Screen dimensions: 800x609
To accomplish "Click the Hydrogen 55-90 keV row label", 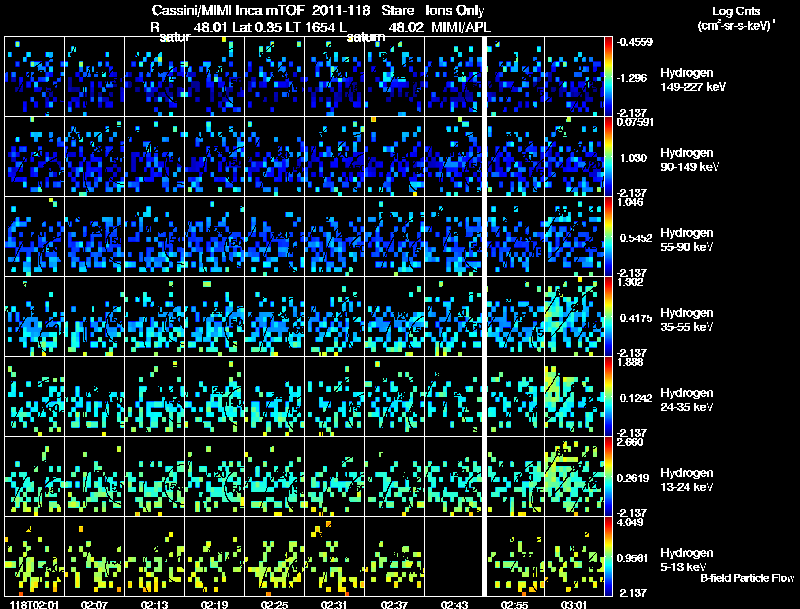I will (x=687, y=240).
